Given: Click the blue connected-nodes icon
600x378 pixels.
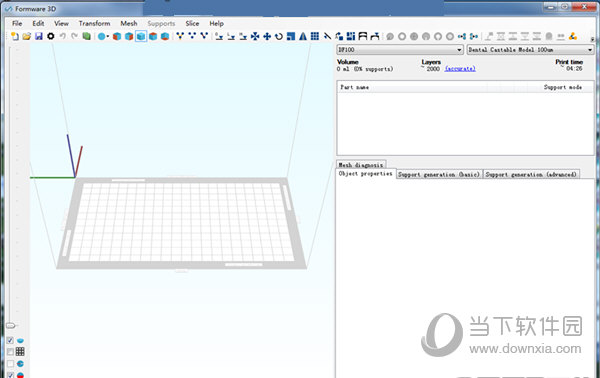Looking at the screenshot, I should [462, 36].
